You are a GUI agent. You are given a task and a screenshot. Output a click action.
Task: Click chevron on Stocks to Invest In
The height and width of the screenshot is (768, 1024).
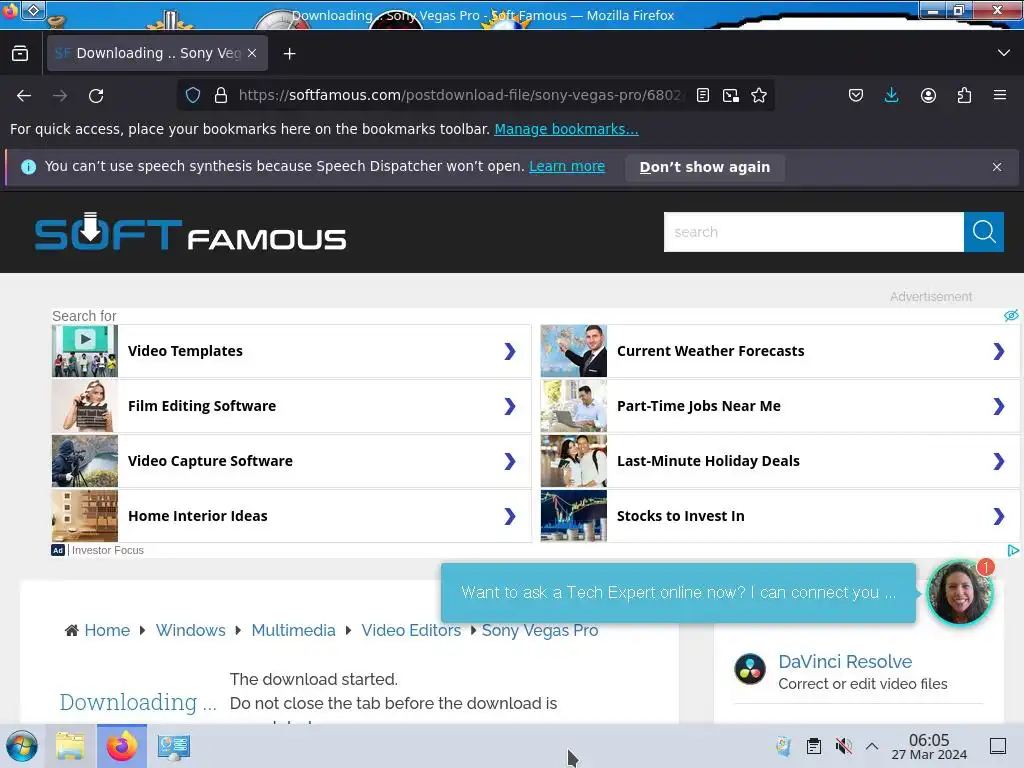[999, 516]
